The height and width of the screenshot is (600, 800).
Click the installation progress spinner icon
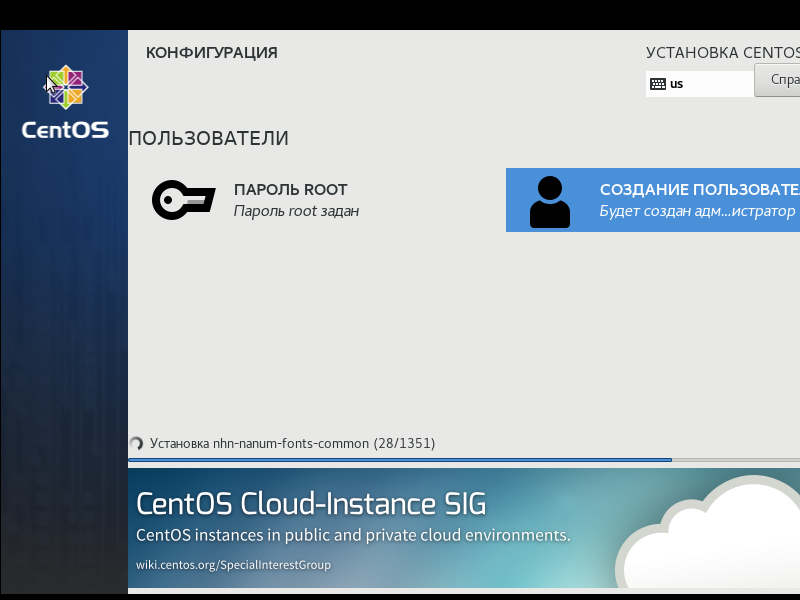[x=136, y=443]
